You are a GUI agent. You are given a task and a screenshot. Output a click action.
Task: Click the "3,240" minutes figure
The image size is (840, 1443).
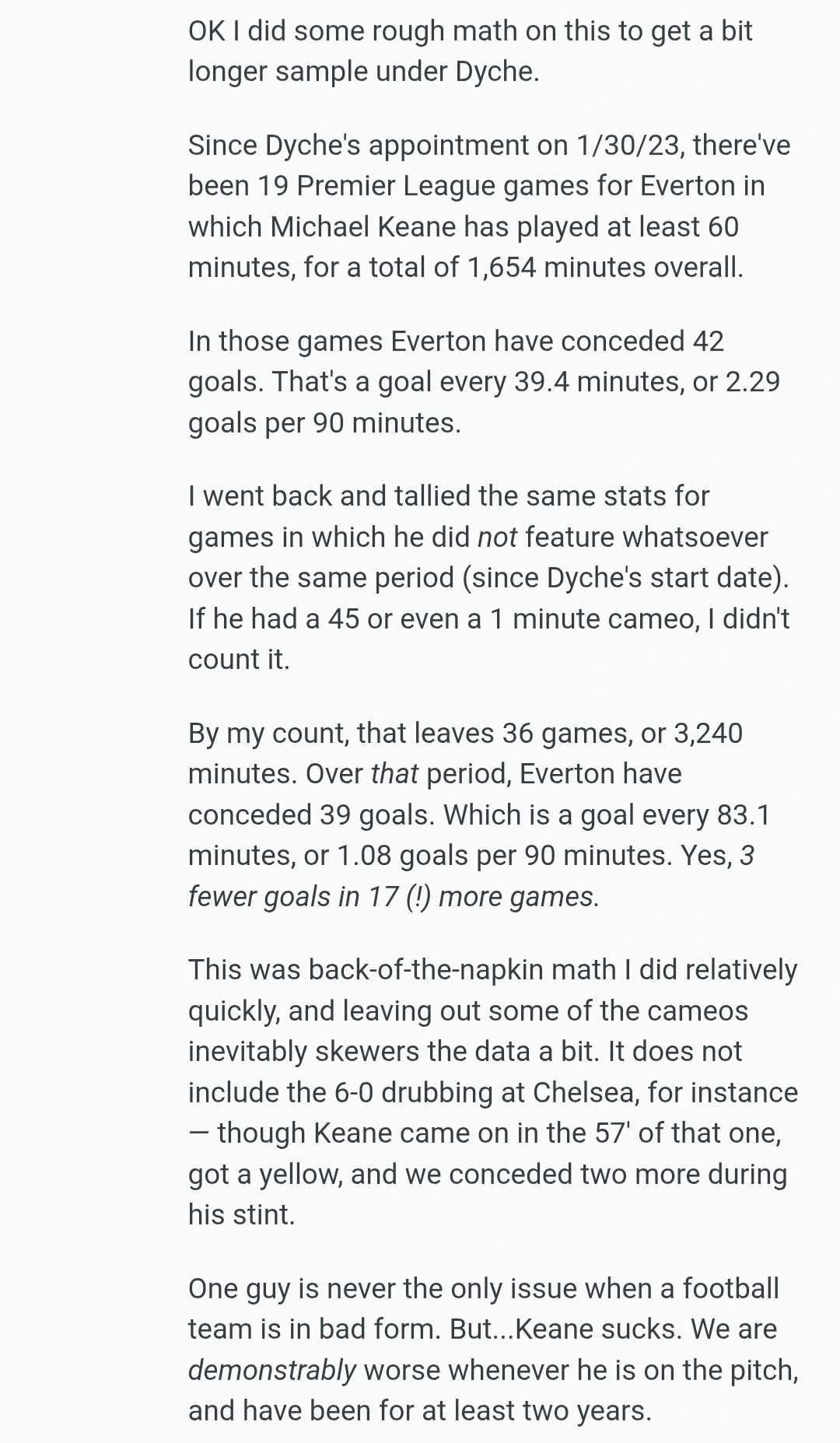click(708, 734)
